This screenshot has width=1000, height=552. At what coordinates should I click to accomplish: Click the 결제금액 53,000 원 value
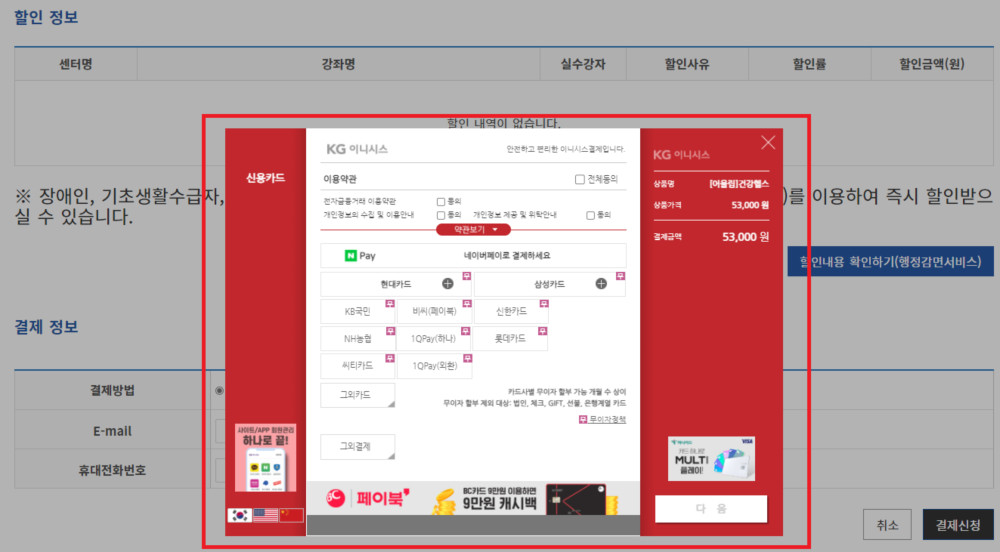coord(745,237)
